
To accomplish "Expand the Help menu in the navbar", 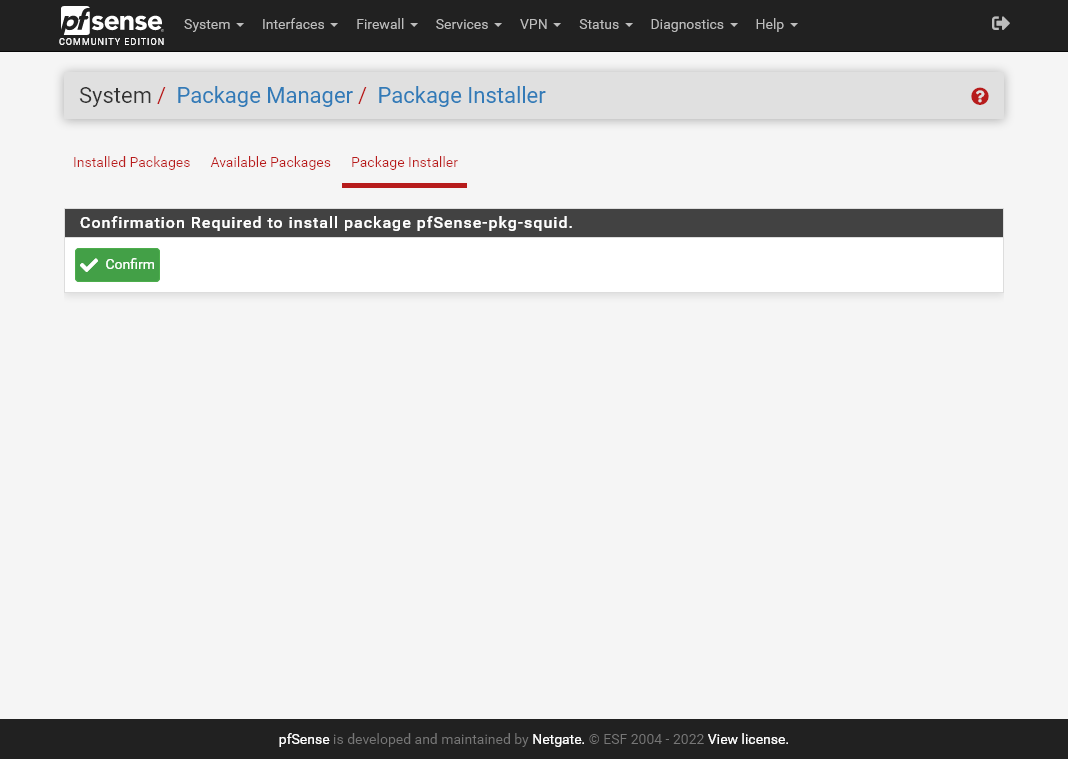I will click(x=776, y=24).
